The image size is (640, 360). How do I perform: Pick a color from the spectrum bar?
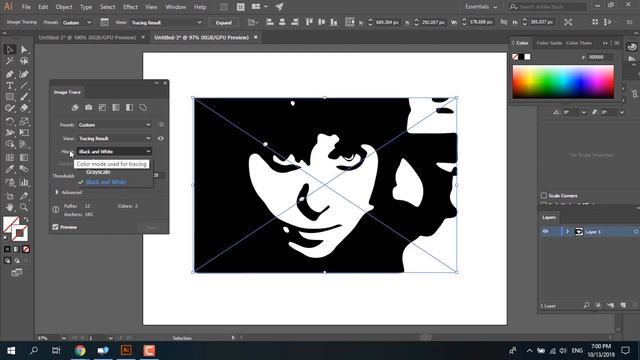563,82
